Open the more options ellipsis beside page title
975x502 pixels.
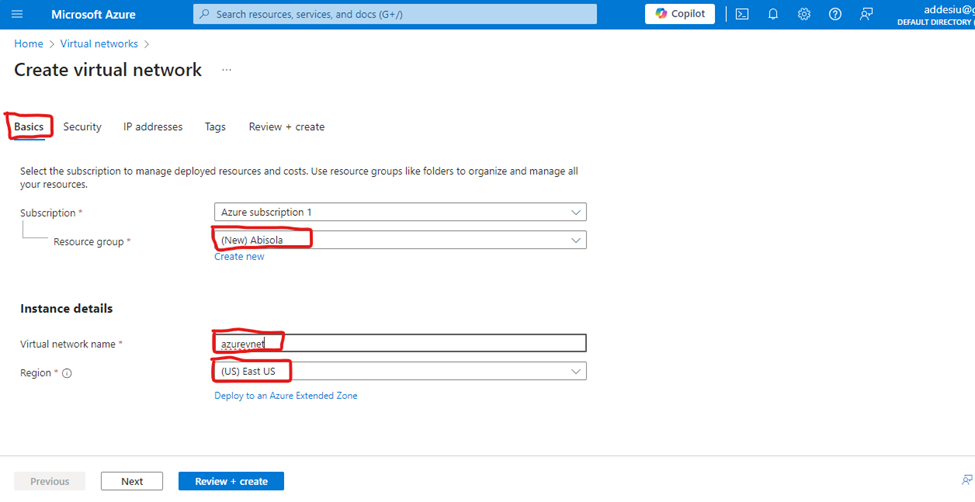[227, 70]
